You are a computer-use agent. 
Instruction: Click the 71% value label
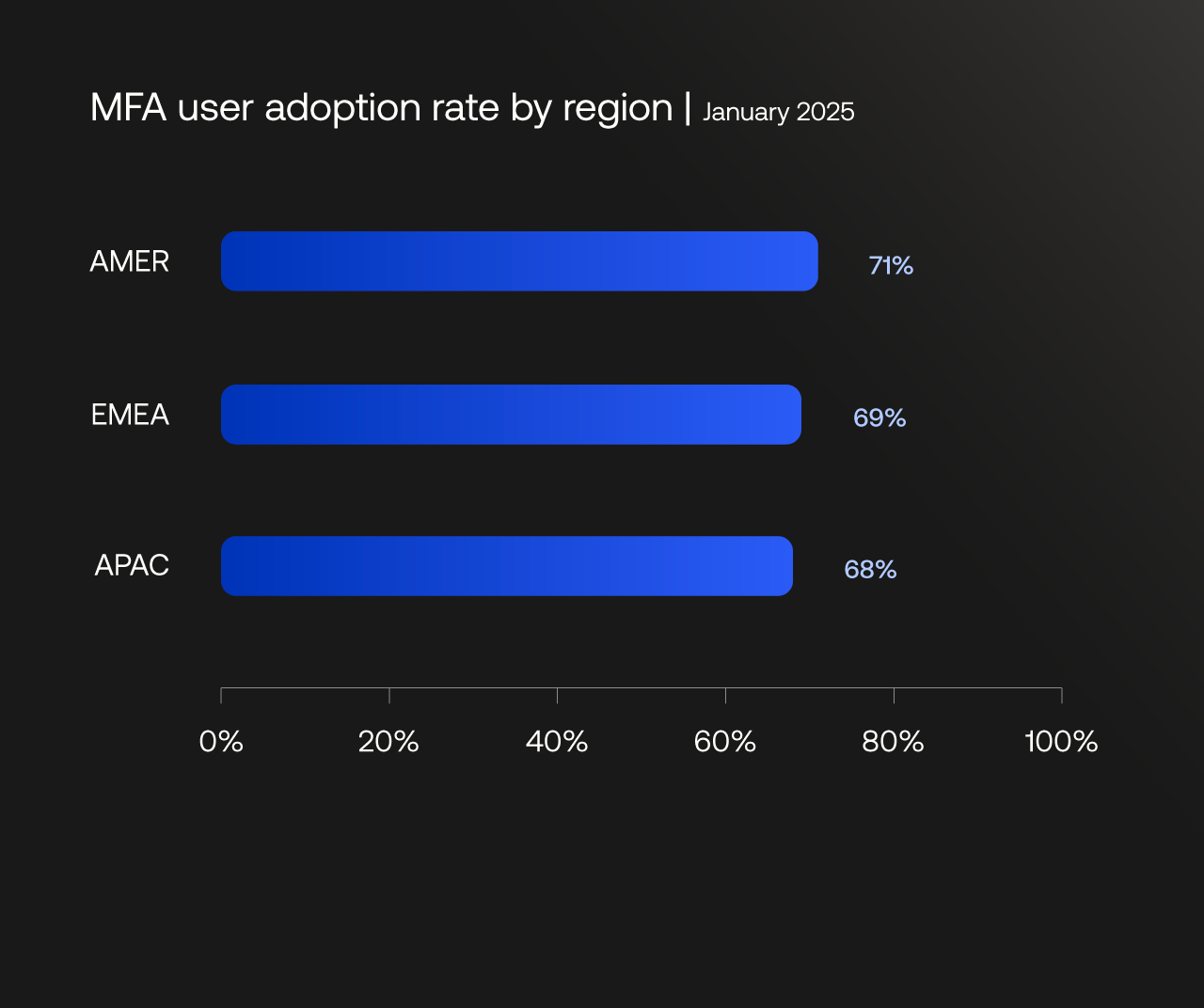pos(891,266)
